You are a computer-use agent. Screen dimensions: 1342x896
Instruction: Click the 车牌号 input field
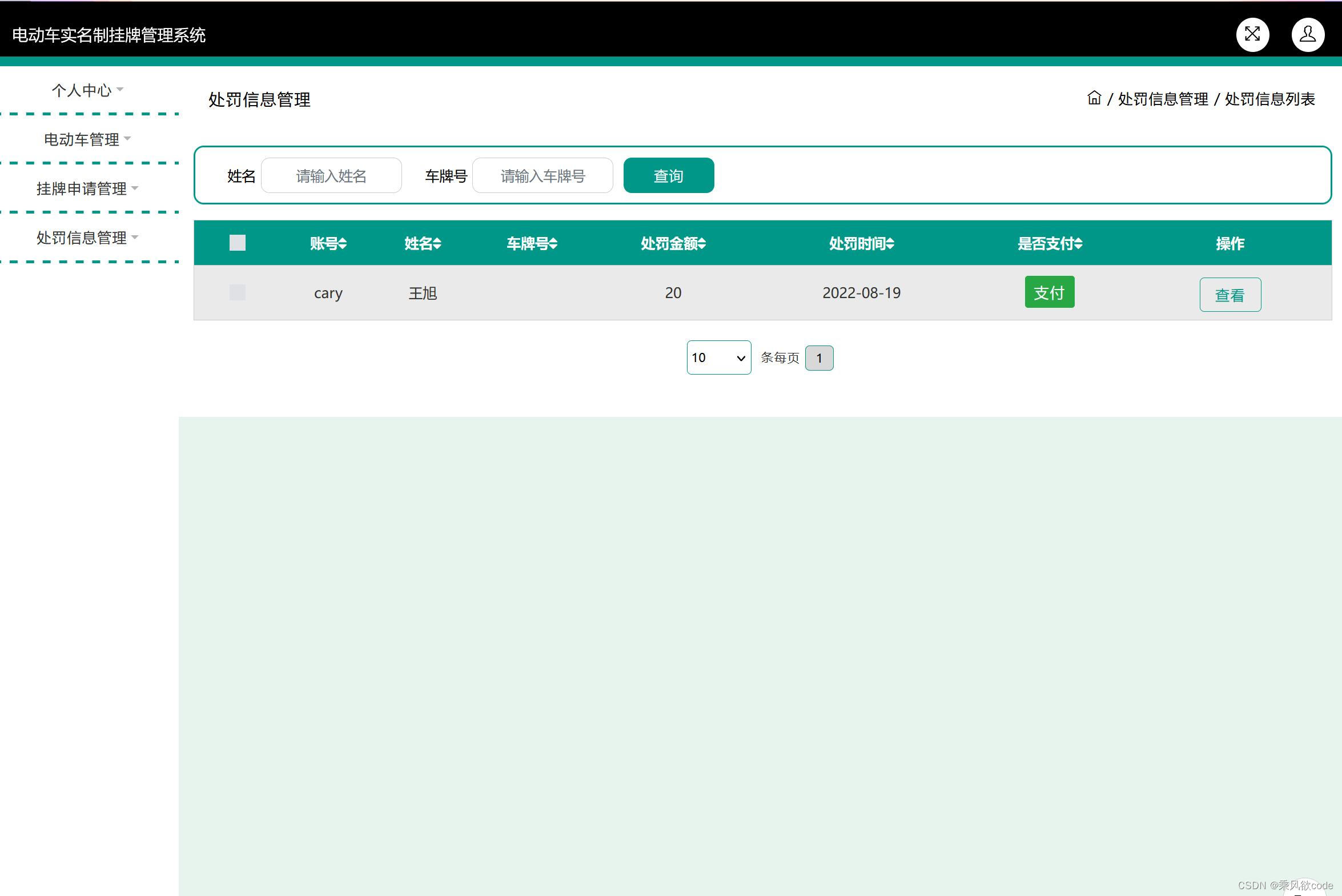click(542, 176)
